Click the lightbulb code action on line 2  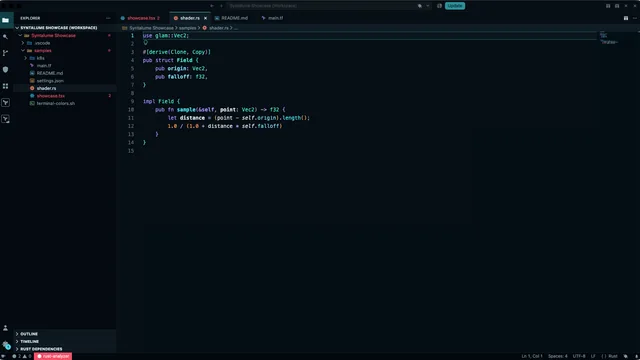[x=145, y=43]
